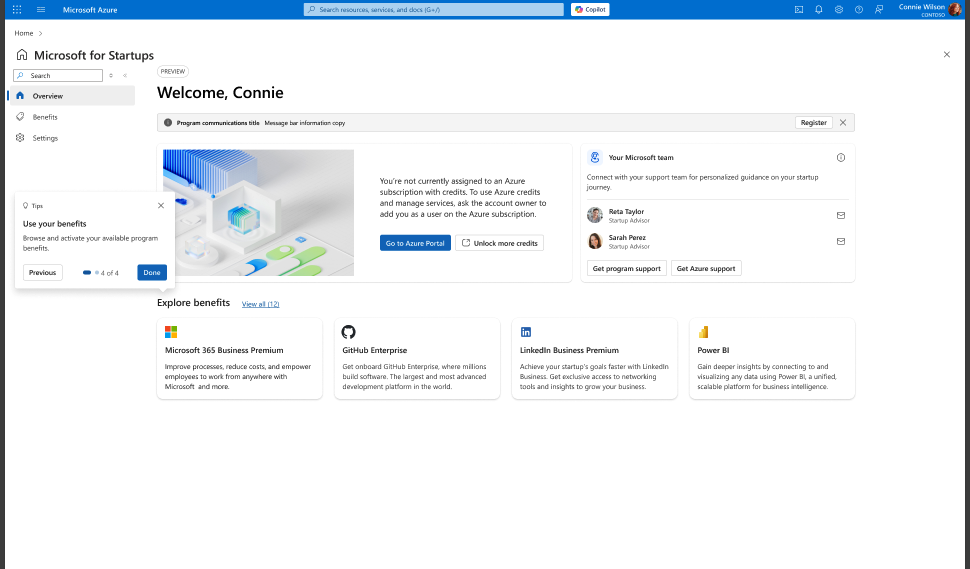Click the Register button
This screenshot has height=569, width=970.
(813, 122)
